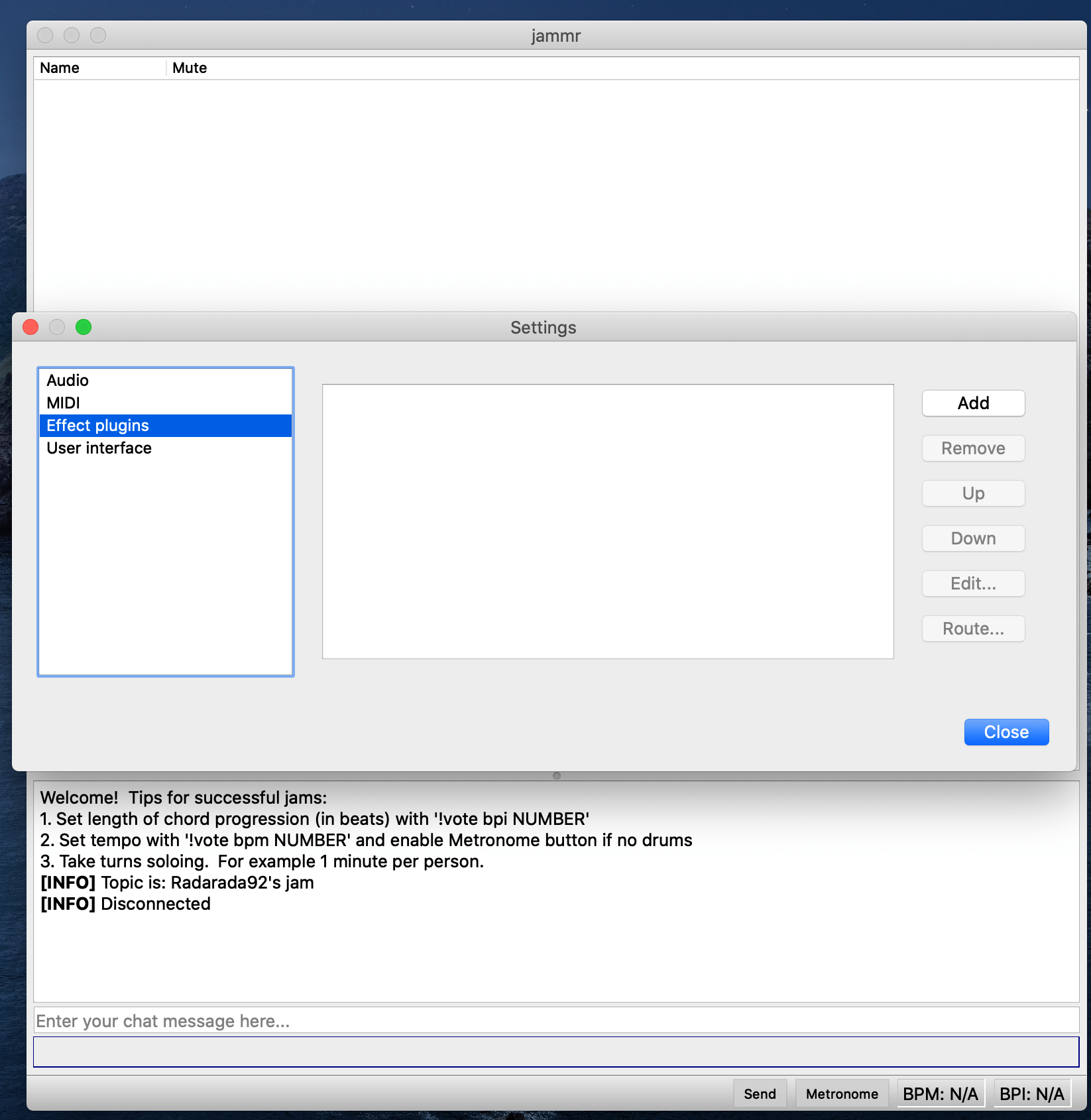Click the BPI: N/A indicator

coord(1031,1094)
